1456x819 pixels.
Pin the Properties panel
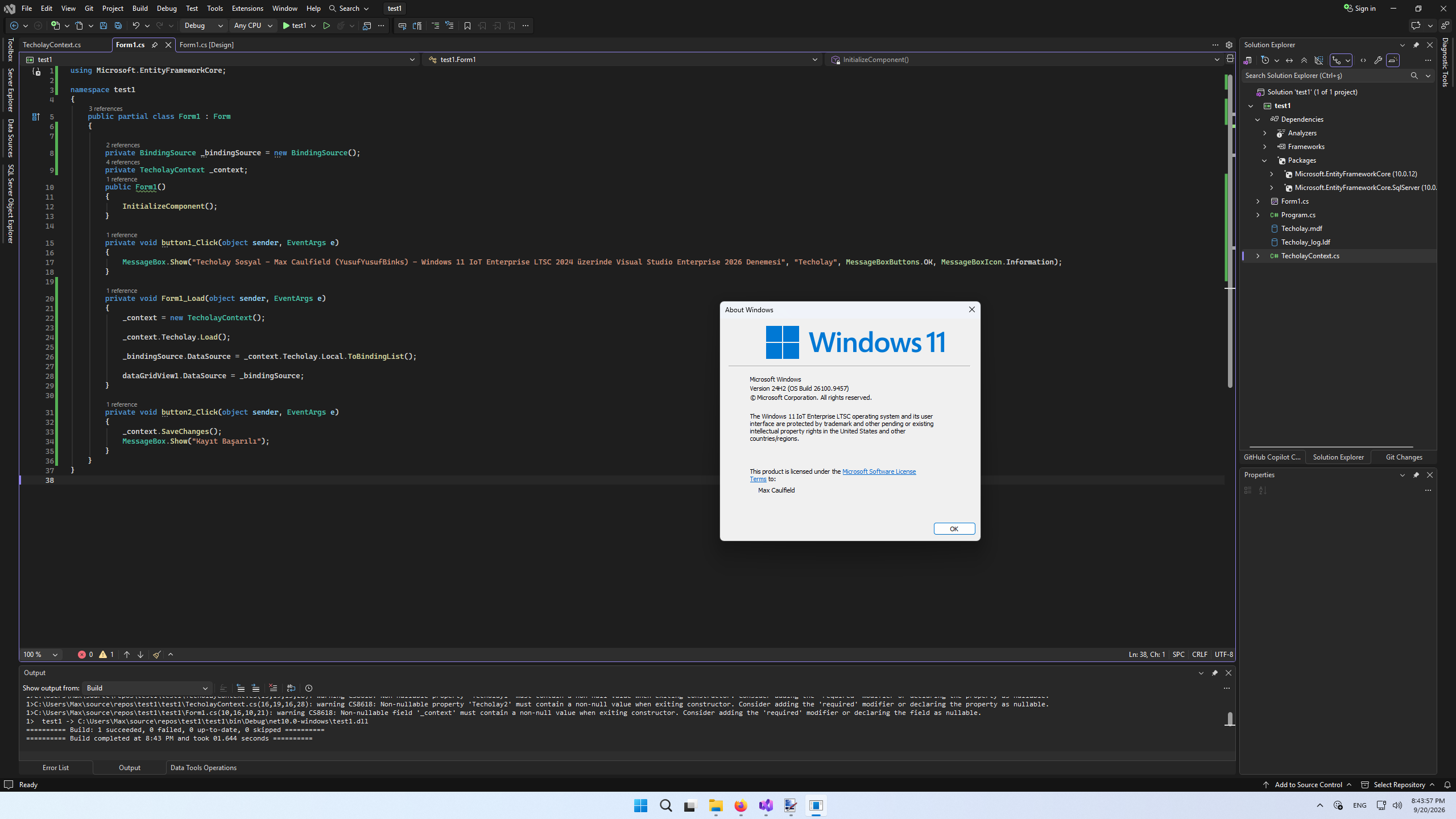1416,475
